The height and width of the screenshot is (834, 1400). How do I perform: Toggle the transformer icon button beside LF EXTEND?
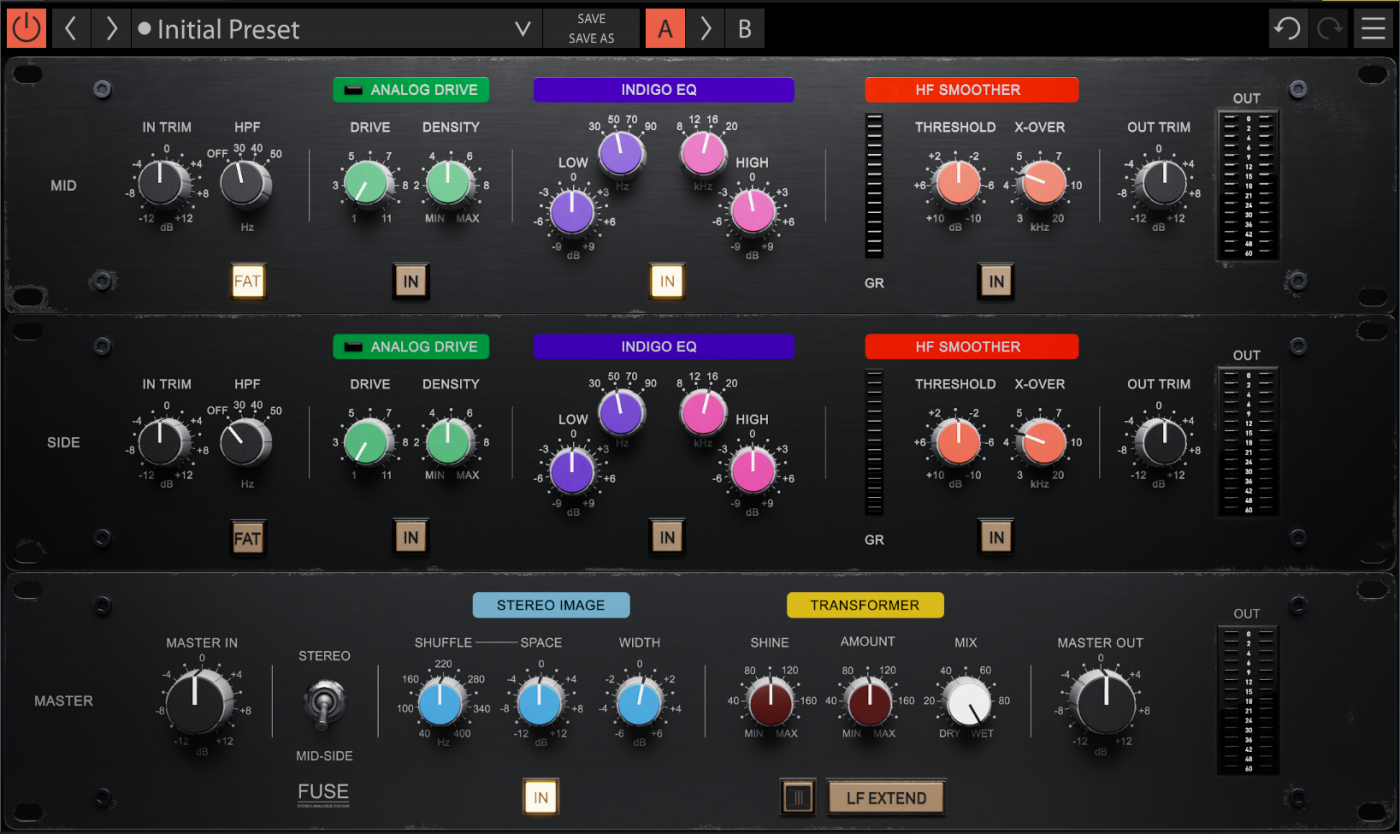click(x=798, y=797)
